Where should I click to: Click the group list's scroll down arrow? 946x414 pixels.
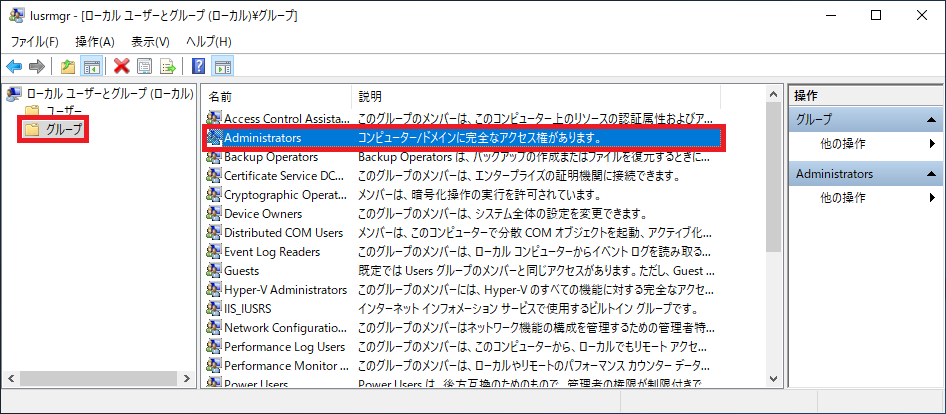coord(773,378)
